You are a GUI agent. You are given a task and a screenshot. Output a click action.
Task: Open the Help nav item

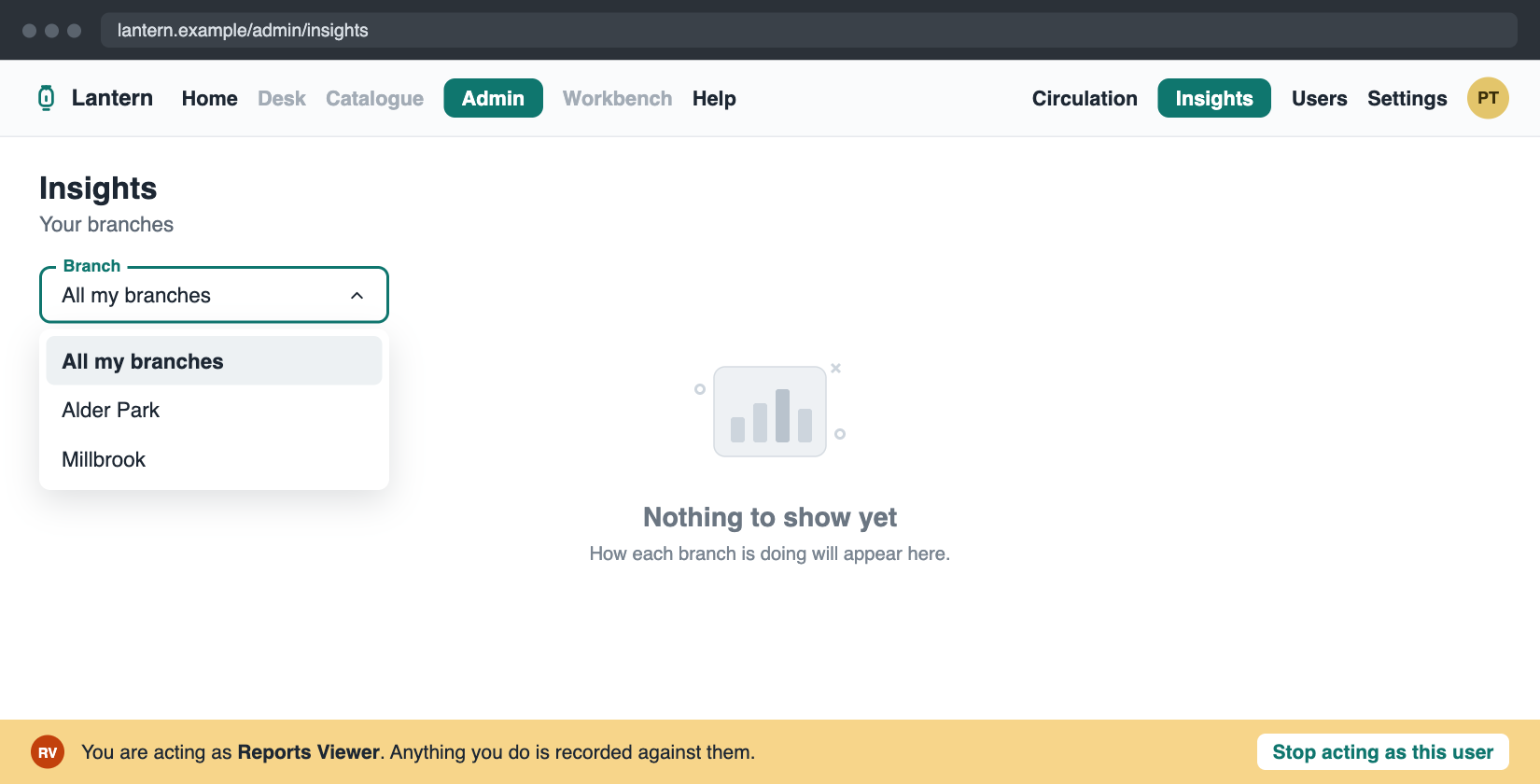pyautogui.click(x=714, y=98)
